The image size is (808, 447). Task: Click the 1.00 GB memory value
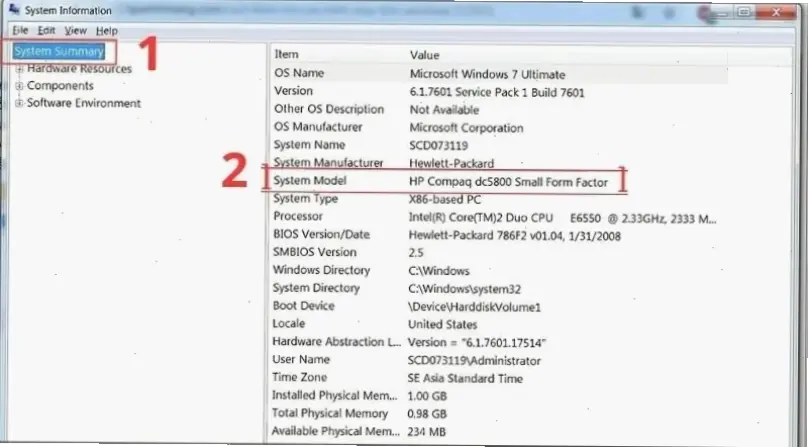click(427, 396)
